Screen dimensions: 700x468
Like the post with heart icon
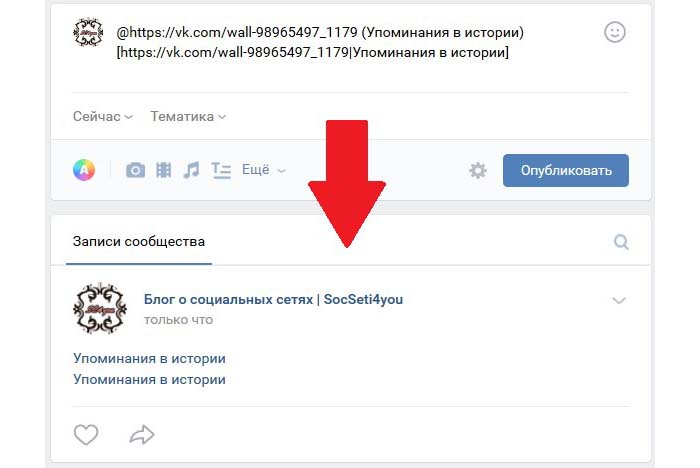click(86, 435)
